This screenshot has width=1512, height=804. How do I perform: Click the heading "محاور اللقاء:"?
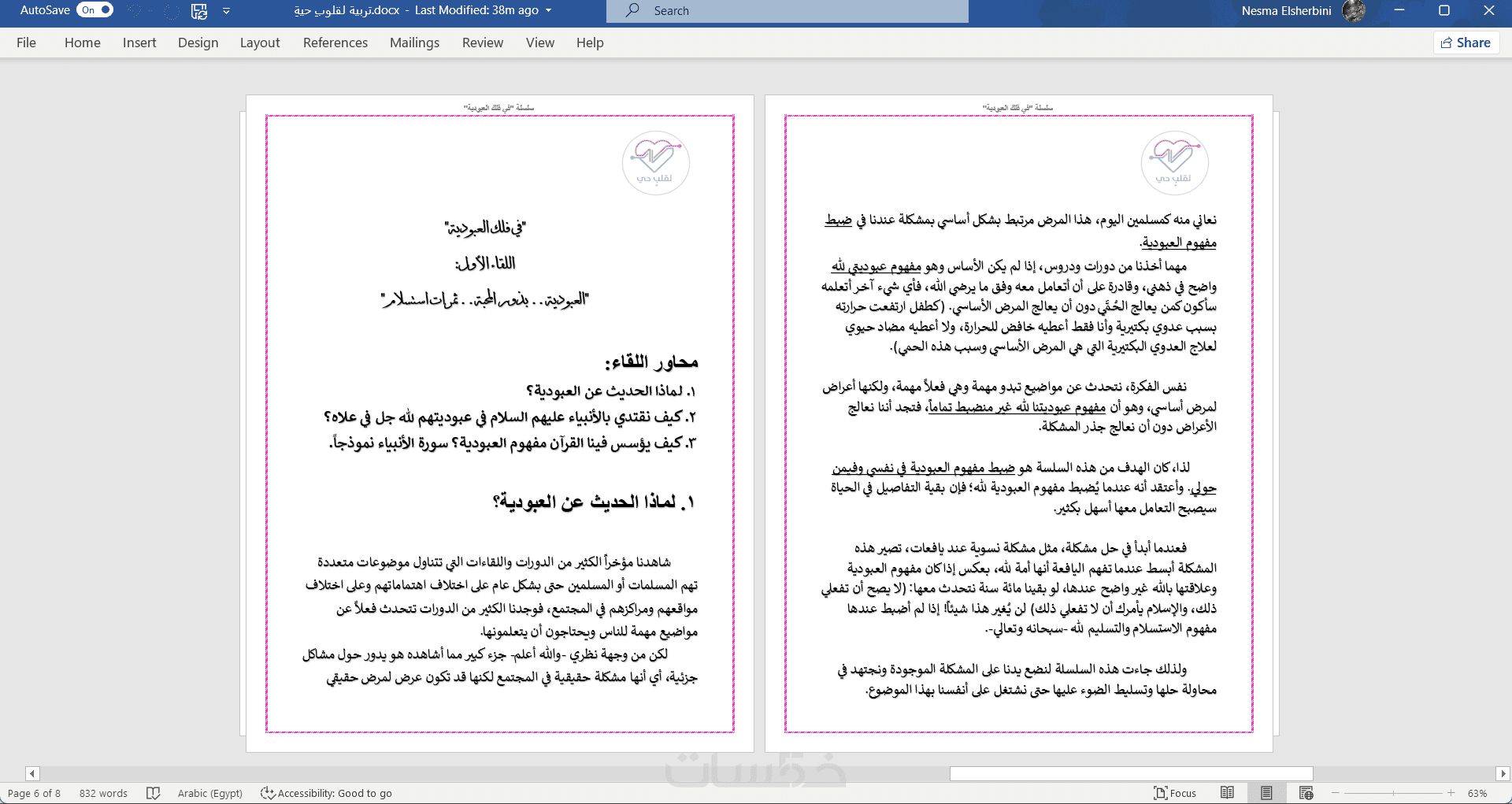pos(651,361)
